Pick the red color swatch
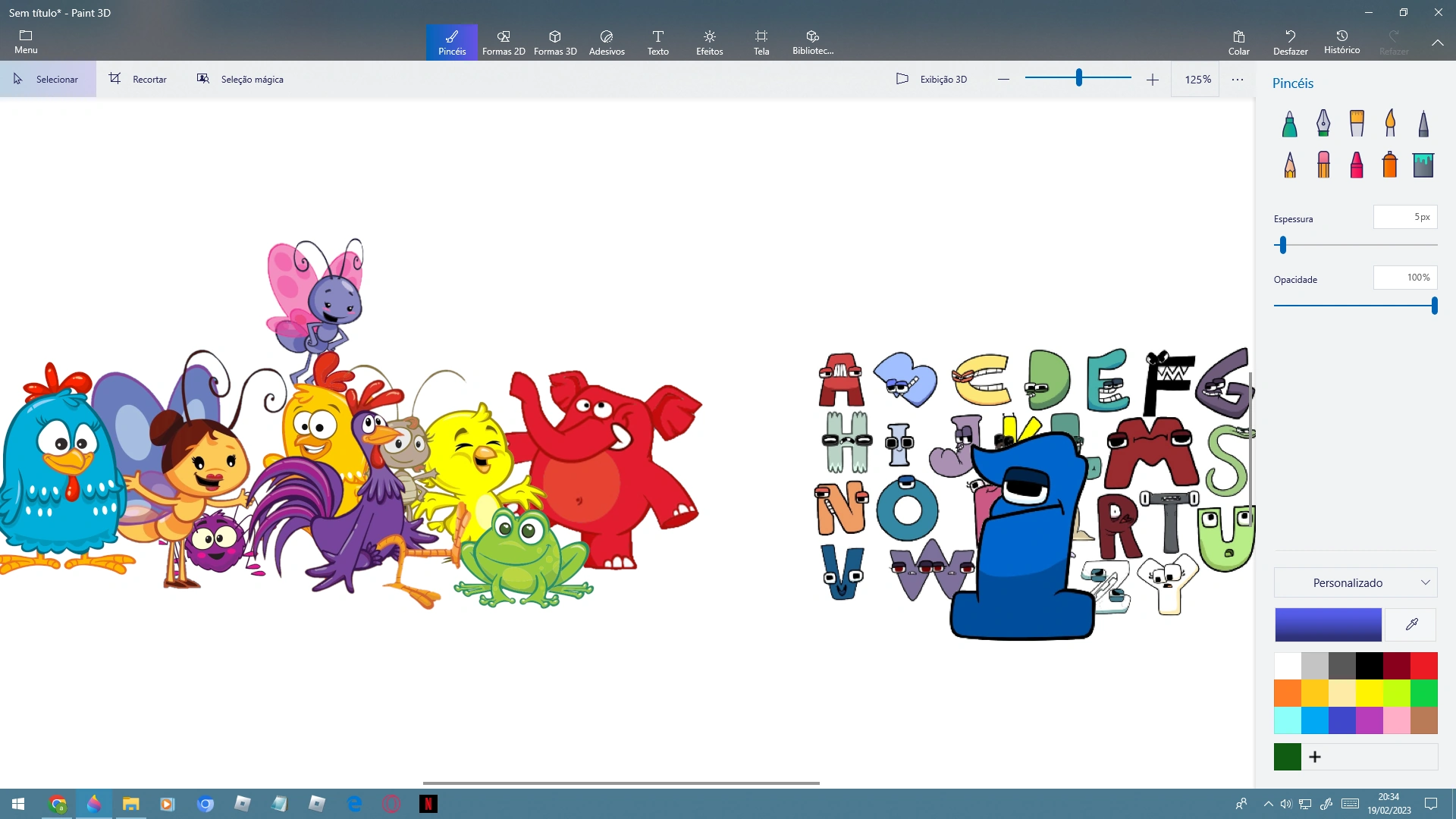 click(x=1423, y=666)
